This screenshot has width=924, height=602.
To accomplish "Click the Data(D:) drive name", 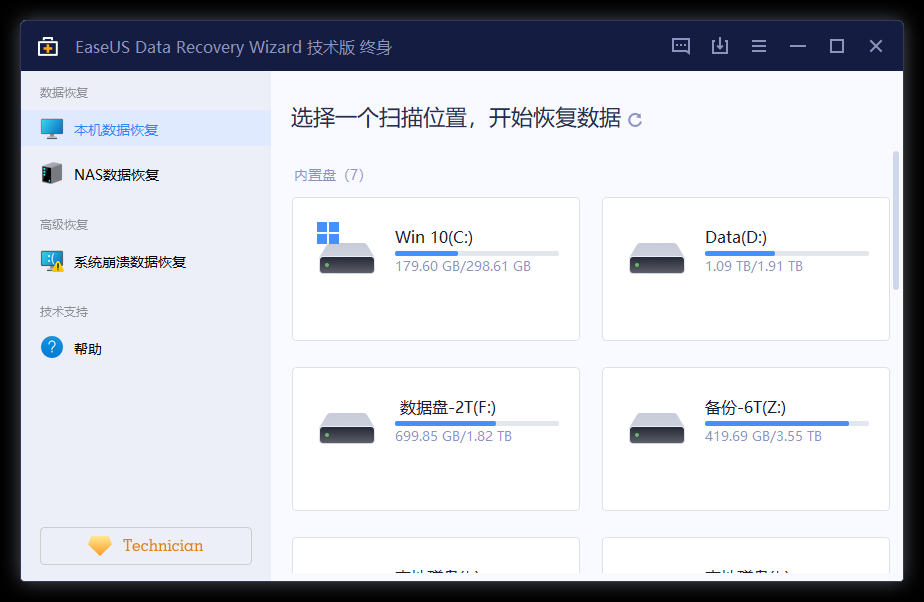I will pyautogui.click(x=736, y=237).
